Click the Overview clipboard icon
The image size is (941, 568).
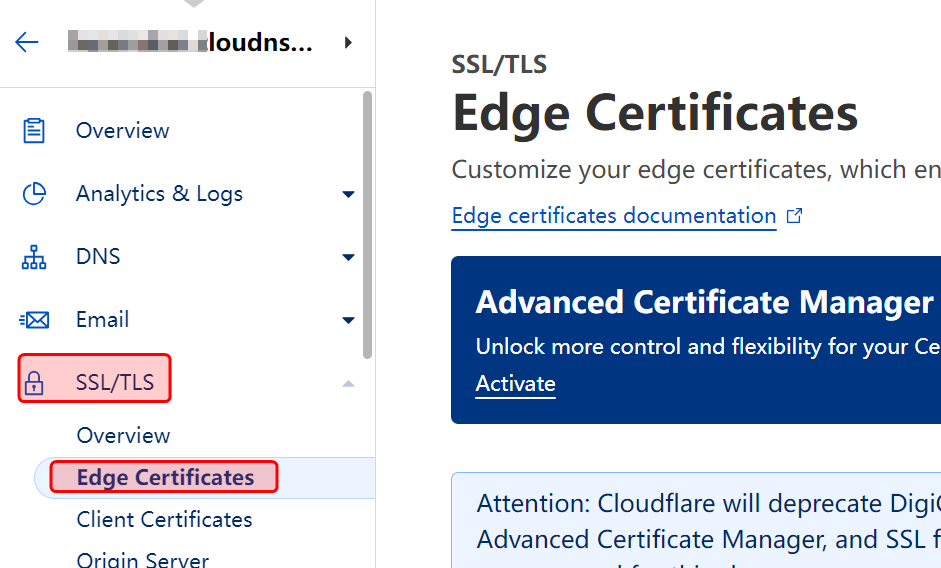click(34, 131)
